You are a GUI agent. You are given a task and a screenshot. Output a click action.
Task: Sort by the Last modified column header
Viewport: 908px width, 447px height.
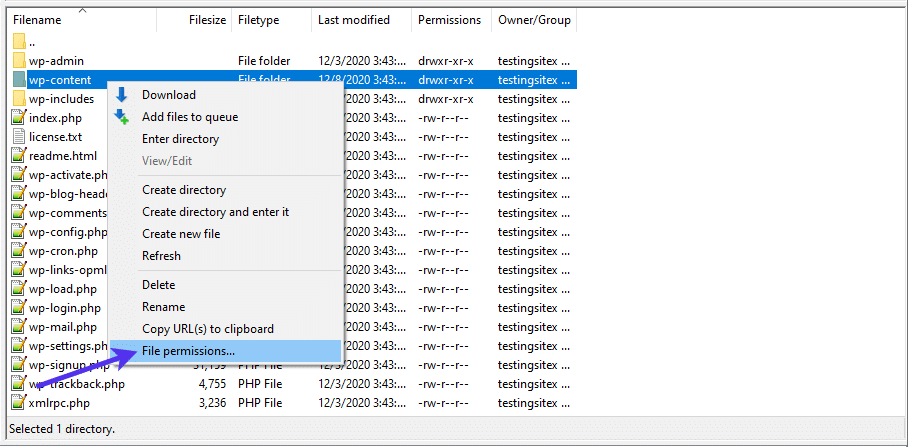[354, 20]
